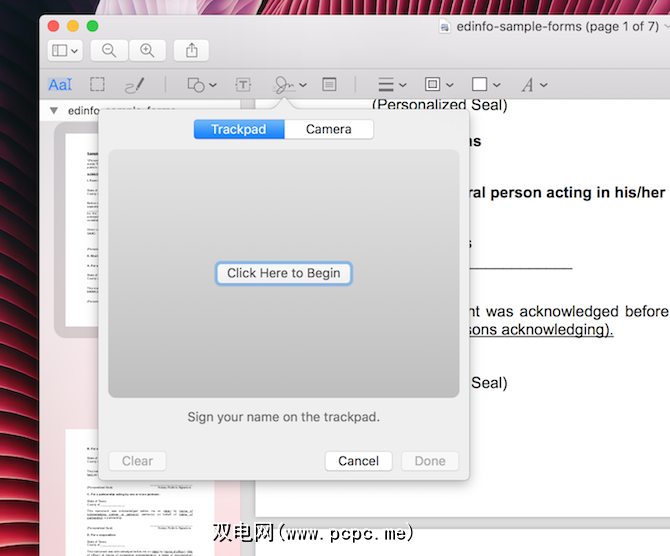Select the Rectangular Selection tool
The height and width of the screenshot is (556, 670).
[97, 84]
